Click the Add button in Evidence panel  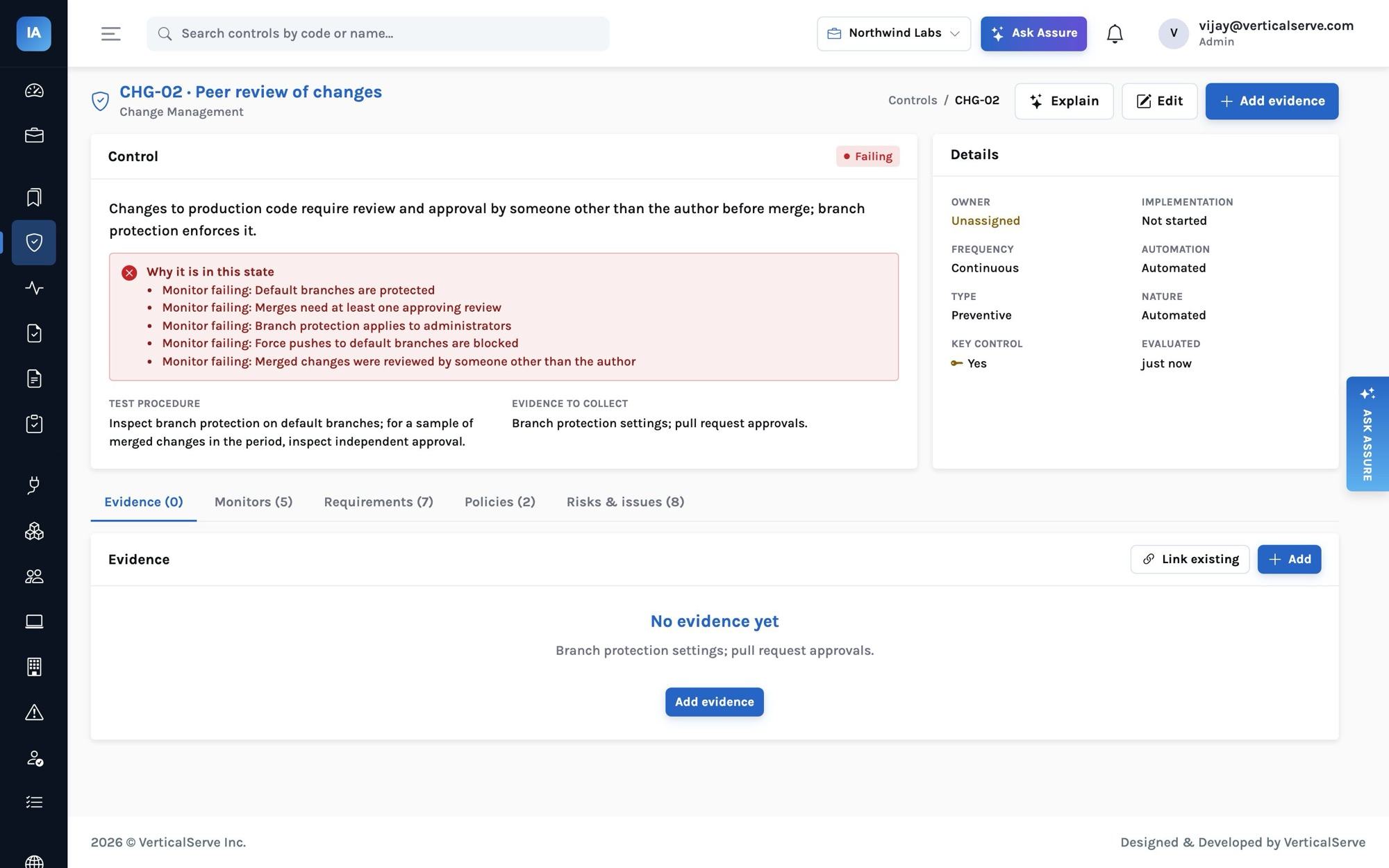[x=1289, y=560]
